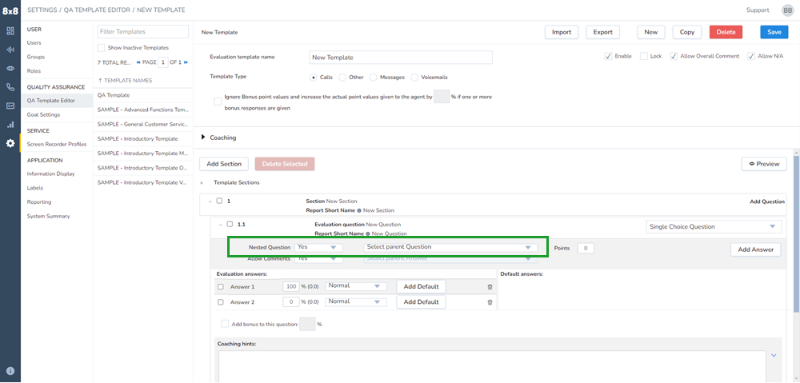Open the phone calls icon in sidebar
Image resolution: width=800 pixels, height=383 pixels.
click(x=10, y=87)
